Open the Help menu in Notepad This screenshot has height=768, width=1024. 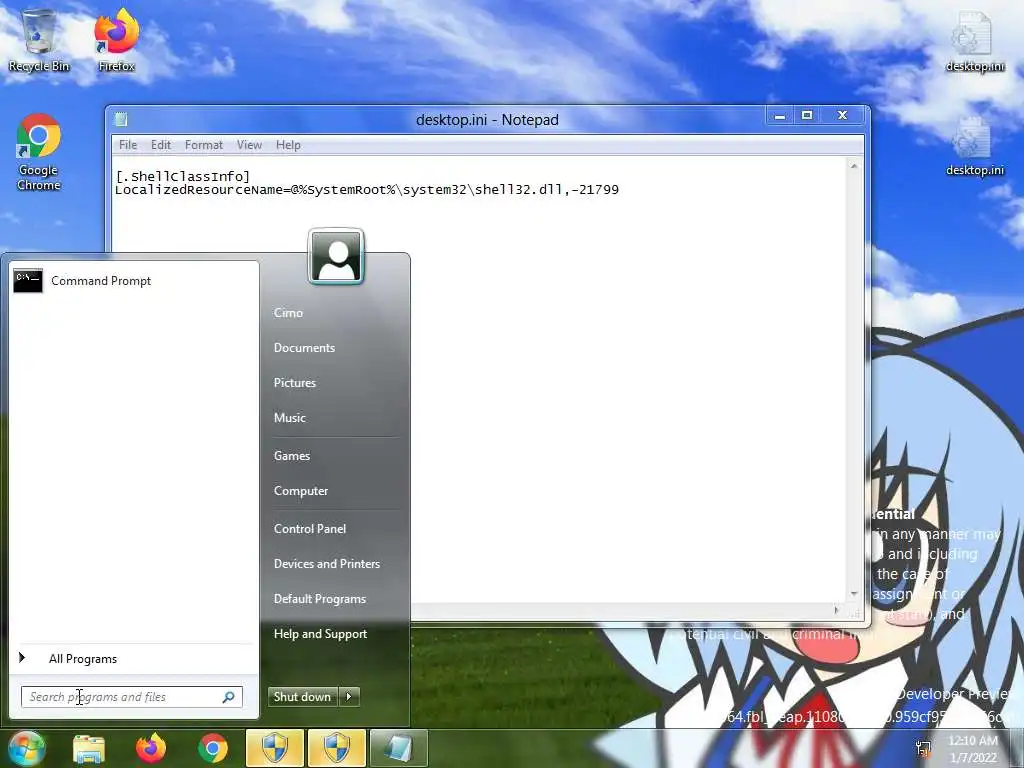[288, 145]
